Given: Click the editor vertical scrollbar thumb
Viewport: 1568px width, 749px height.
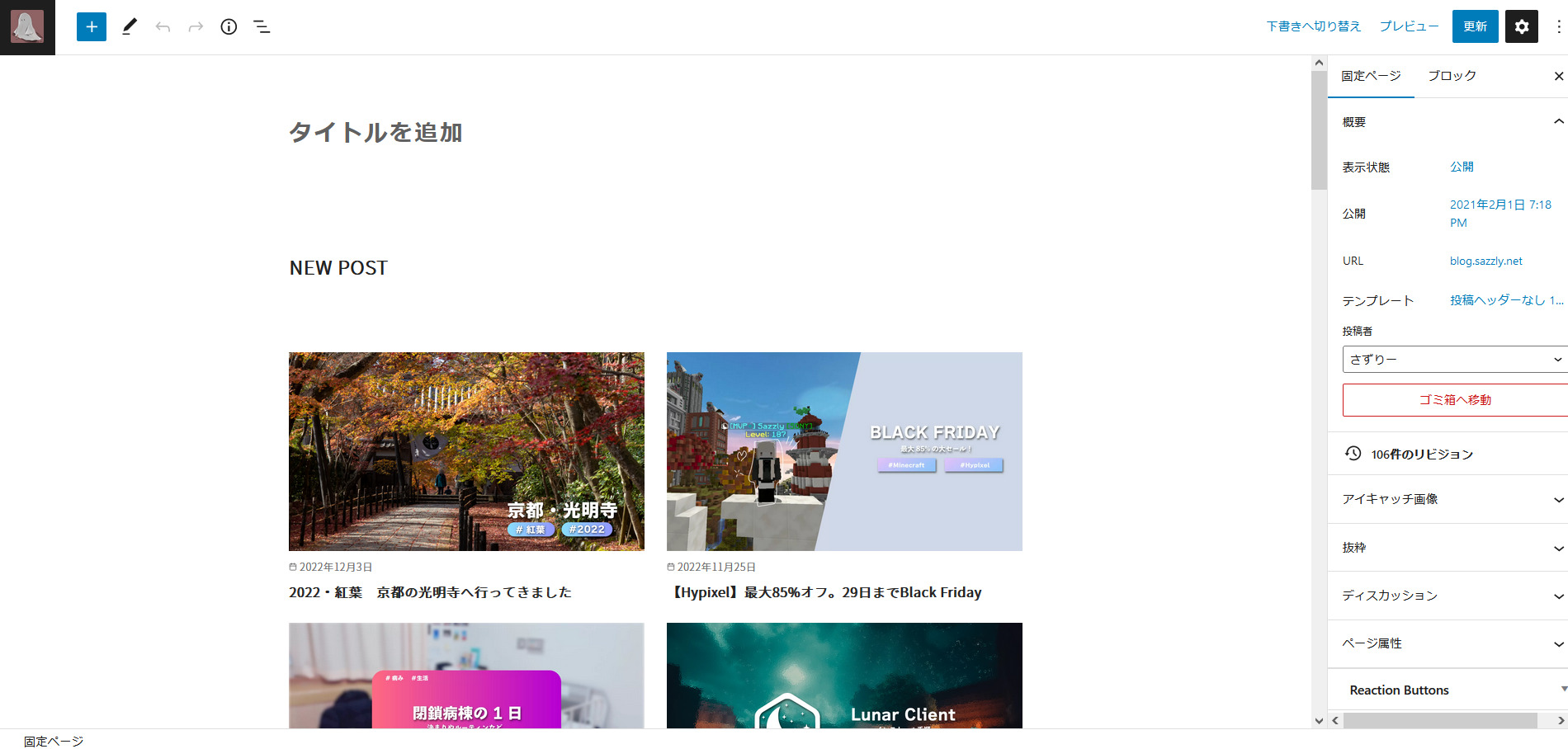Looking at the screenshot, I should (1319, 130).
